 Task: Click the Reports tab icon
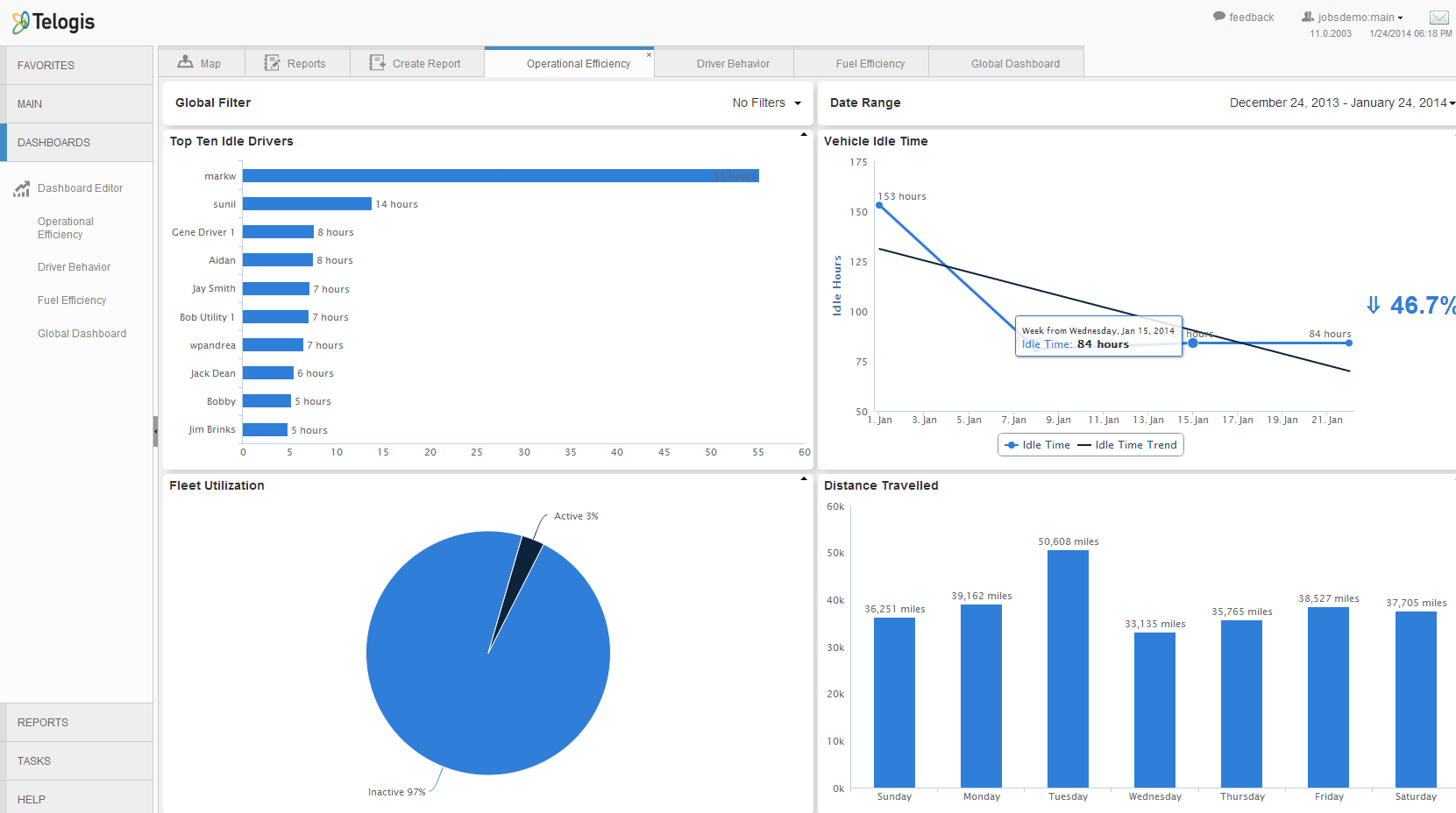(272, 63)
